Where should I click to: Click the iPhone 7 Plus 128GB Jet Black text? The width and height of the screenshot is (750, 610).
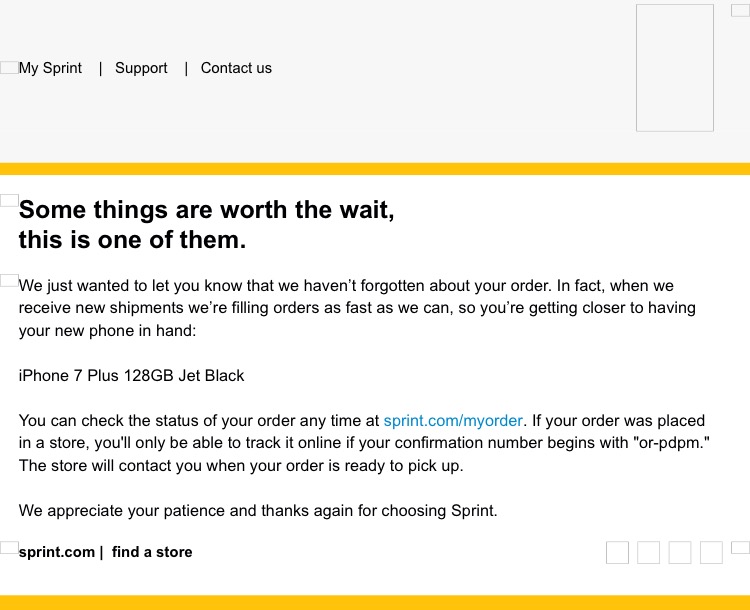[132, 376]
